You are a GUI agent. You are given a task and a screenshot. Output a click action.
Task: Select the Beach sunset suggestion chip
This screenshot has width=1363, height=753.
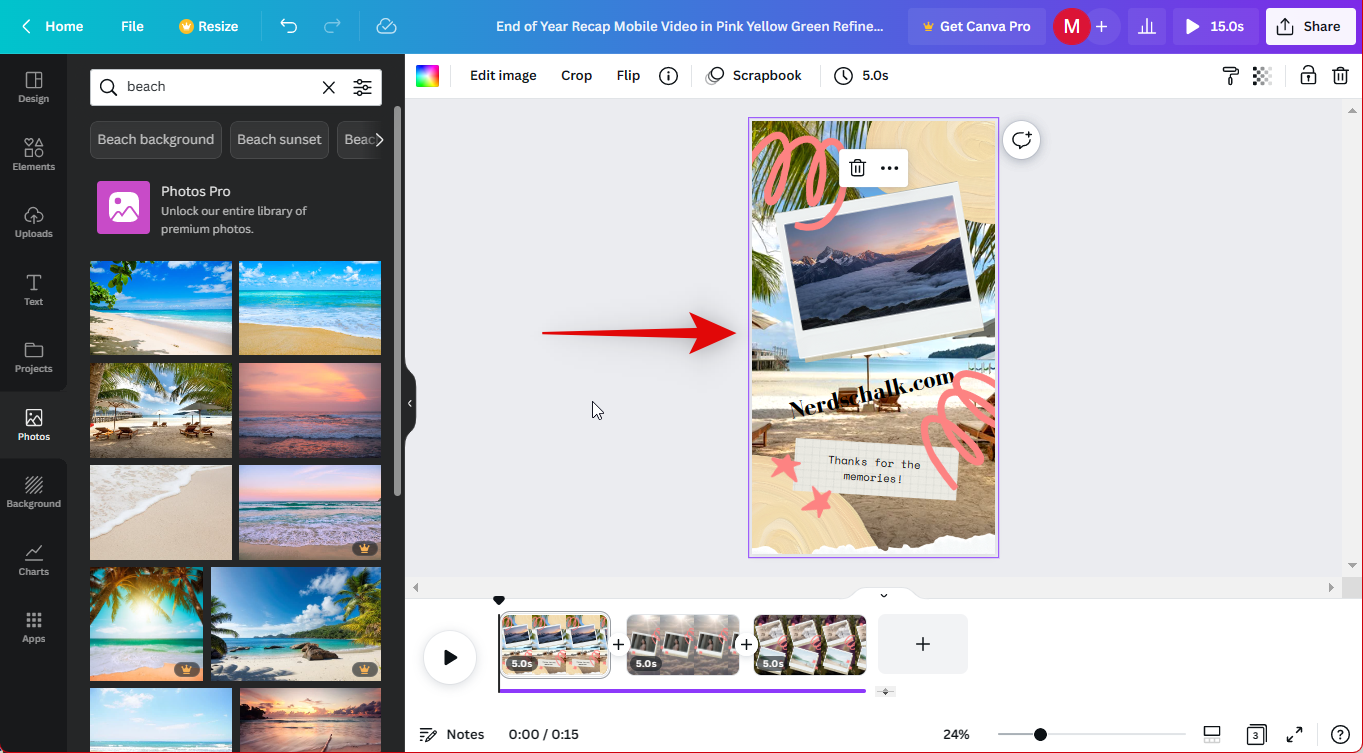(279, 140)
